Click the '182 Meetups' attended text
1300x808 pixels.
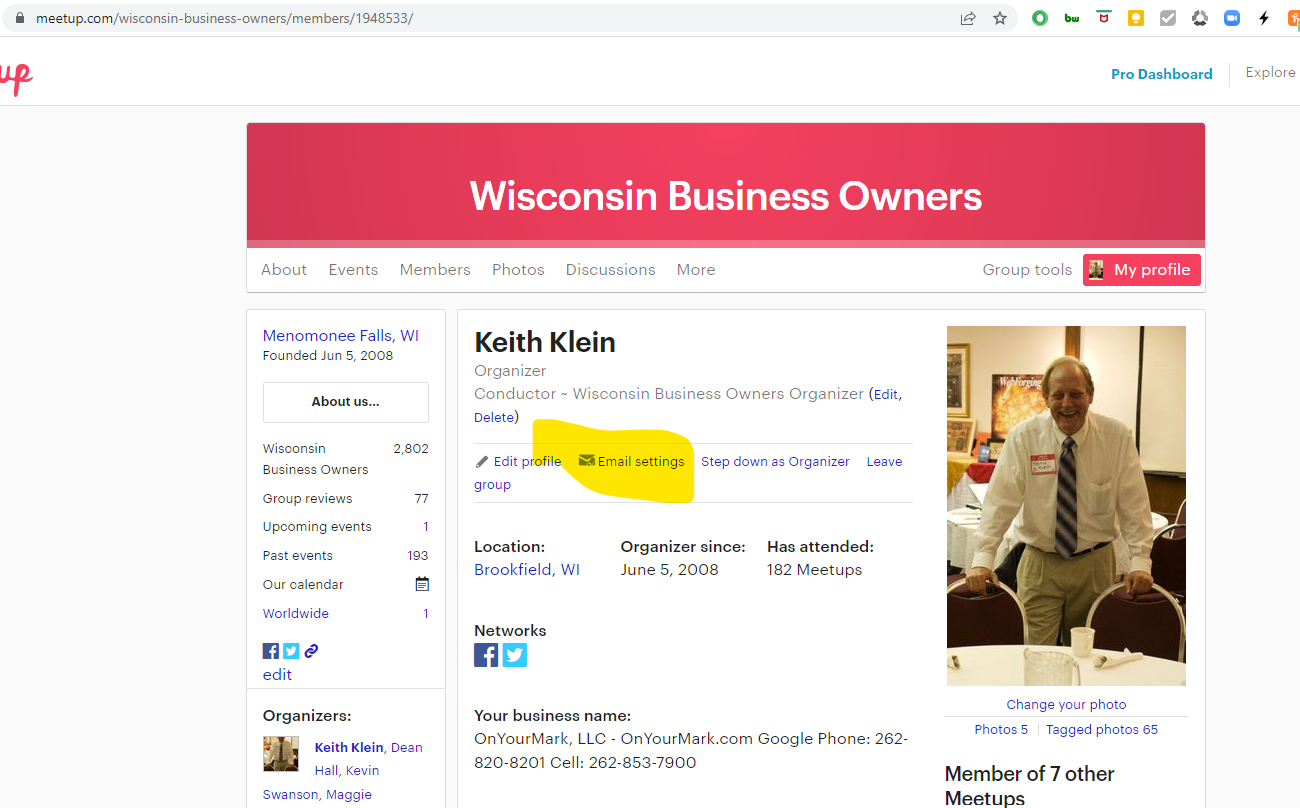[x=814, y=570]
